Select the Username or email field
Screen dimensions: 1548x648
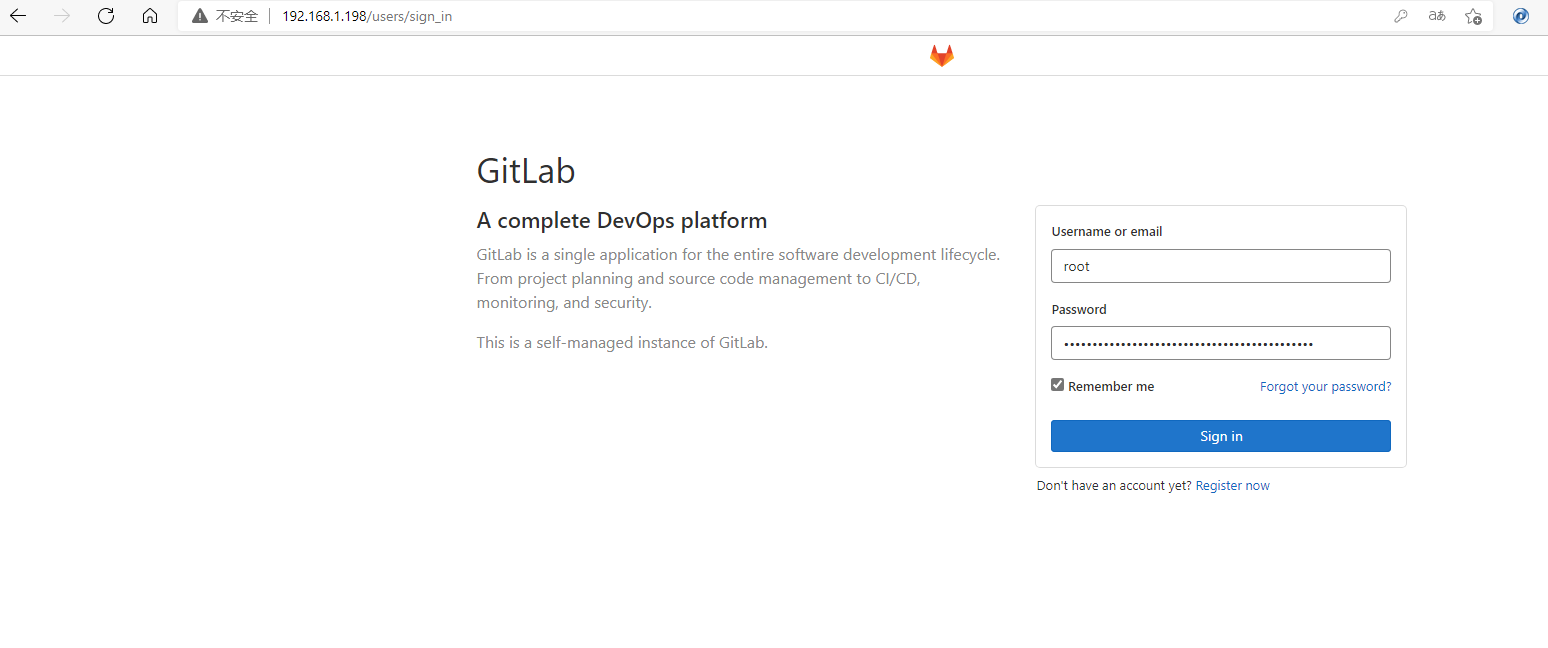click(x=1220, y=266)
